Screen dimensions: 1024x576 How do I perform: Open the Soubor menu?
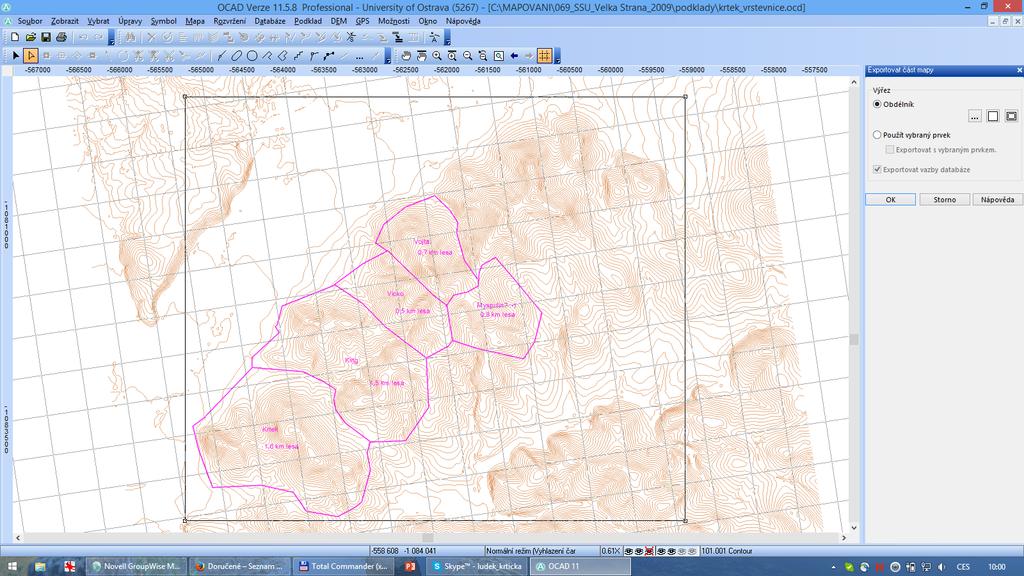pos(29,21)
